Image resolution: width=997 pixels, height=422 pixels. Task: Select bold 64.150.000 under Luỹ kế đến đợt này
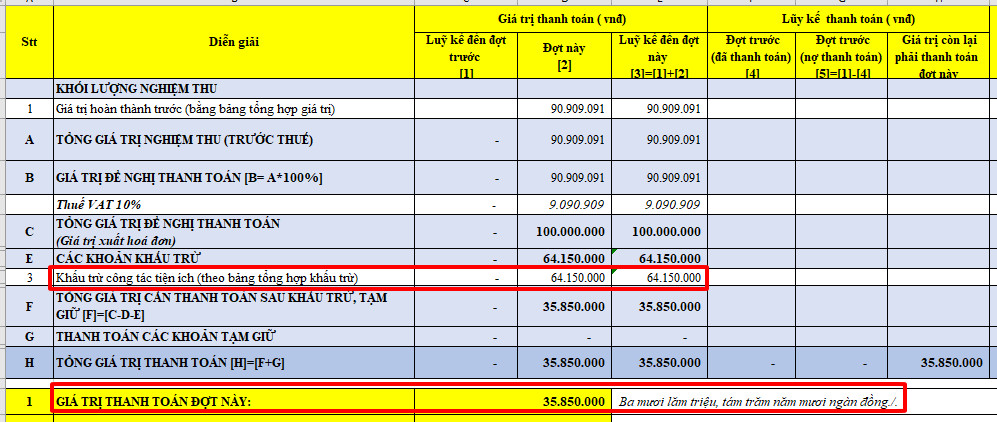pos(659,258)
